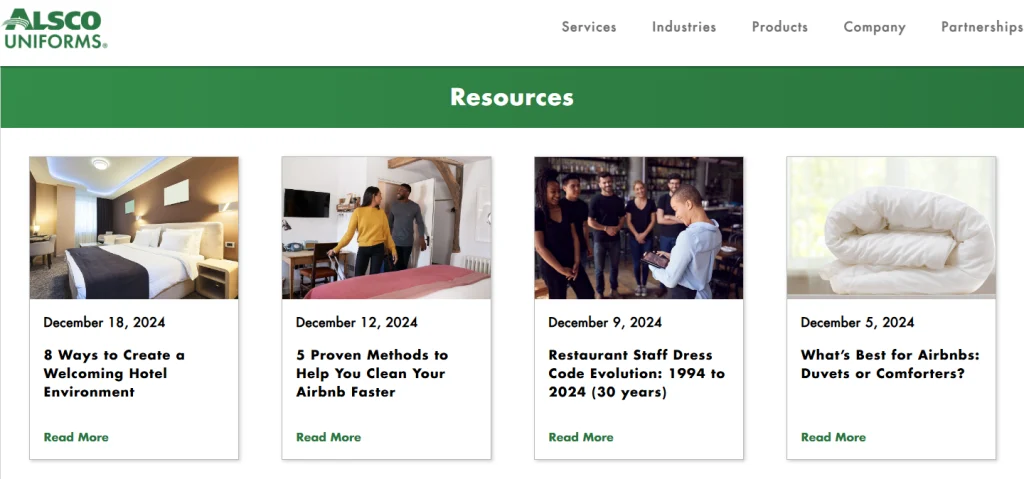Read More on the welcoming hotel article
Image resolution: width=1024 pixels, height=479 pixels.
pos(76,437)
